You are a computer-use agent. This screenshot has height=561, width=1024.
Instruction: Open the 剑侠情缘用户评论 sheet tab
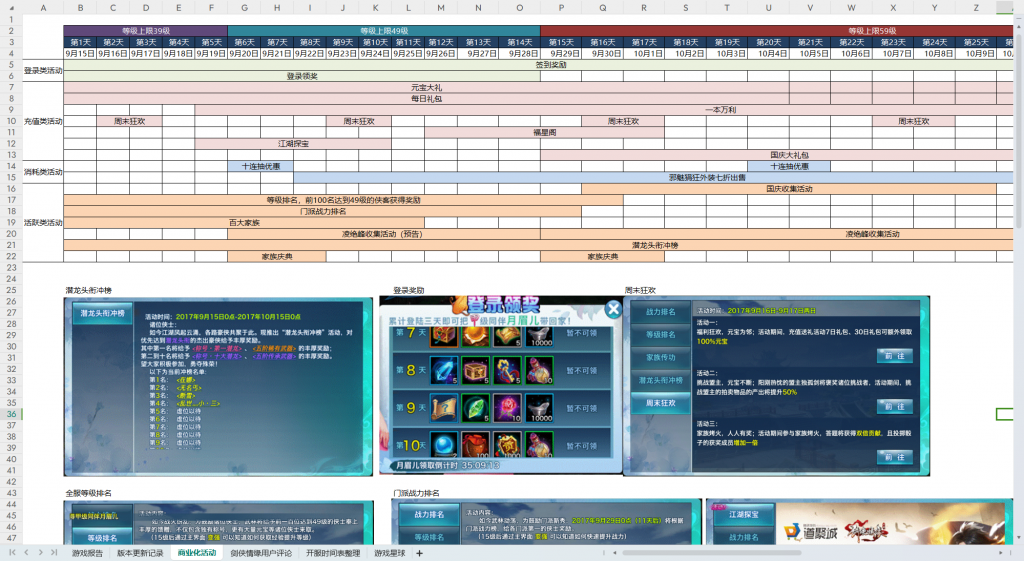click(260, 553)
